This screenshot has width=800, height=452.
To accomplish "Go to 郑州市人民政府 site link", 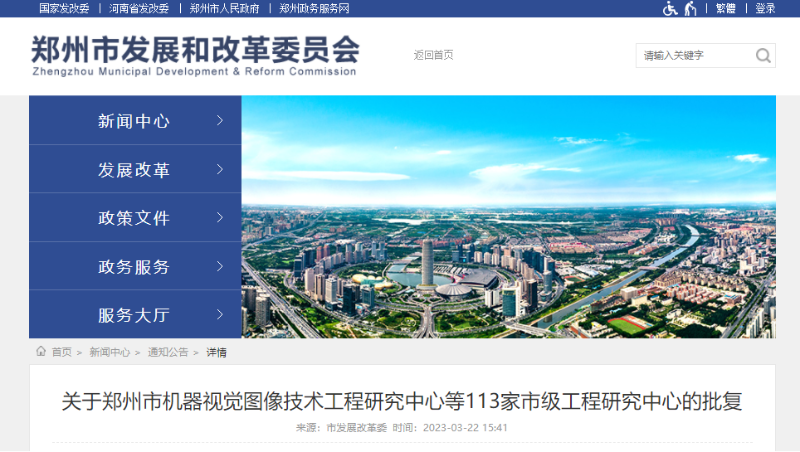I will [x=225, y=8].
